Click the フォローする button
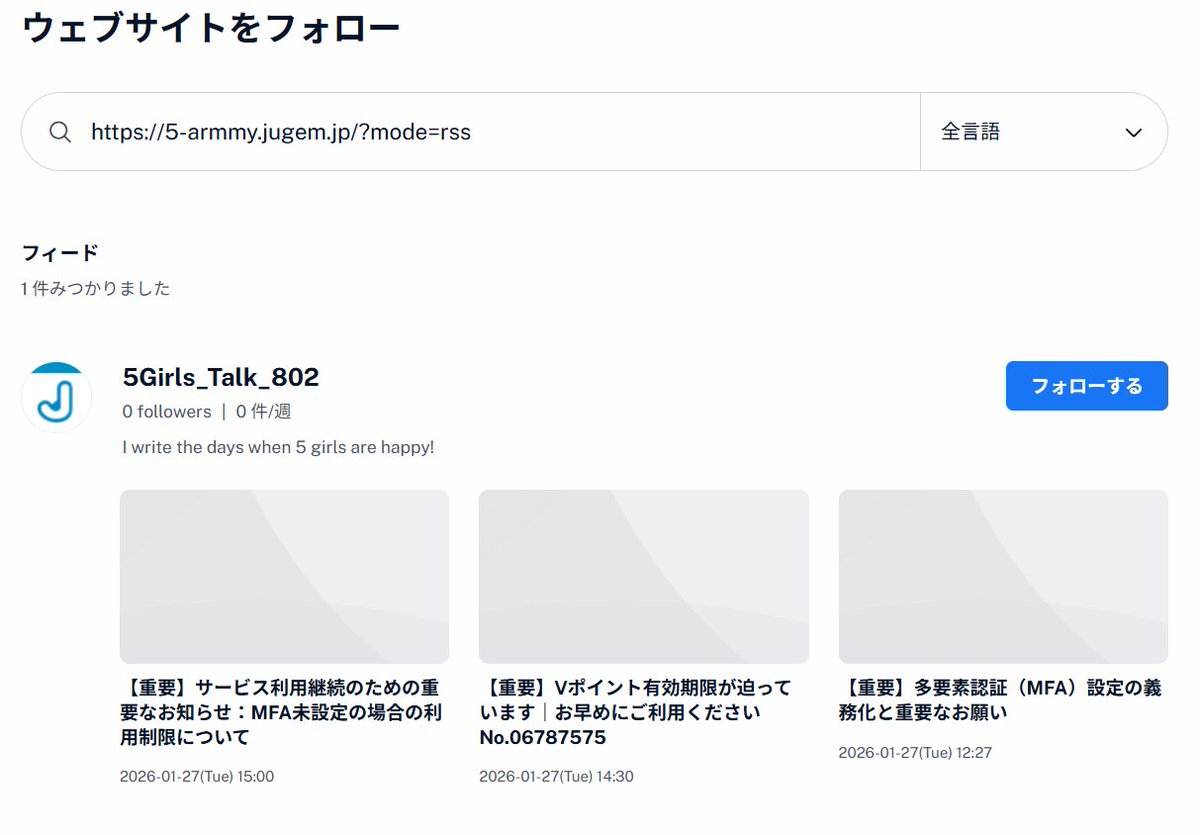The height and width of the screenshot is (835, 1200). click(x=1087, y=386)
